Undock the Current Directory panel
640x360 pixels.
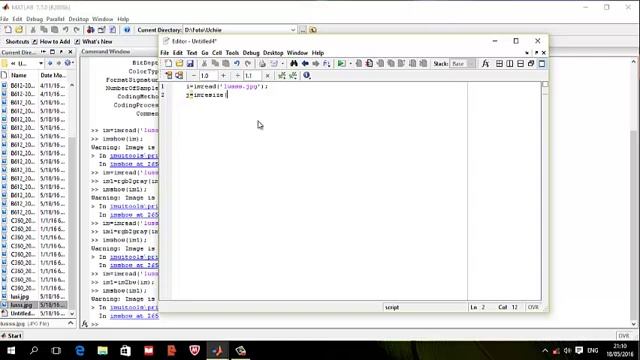[61, 52]
